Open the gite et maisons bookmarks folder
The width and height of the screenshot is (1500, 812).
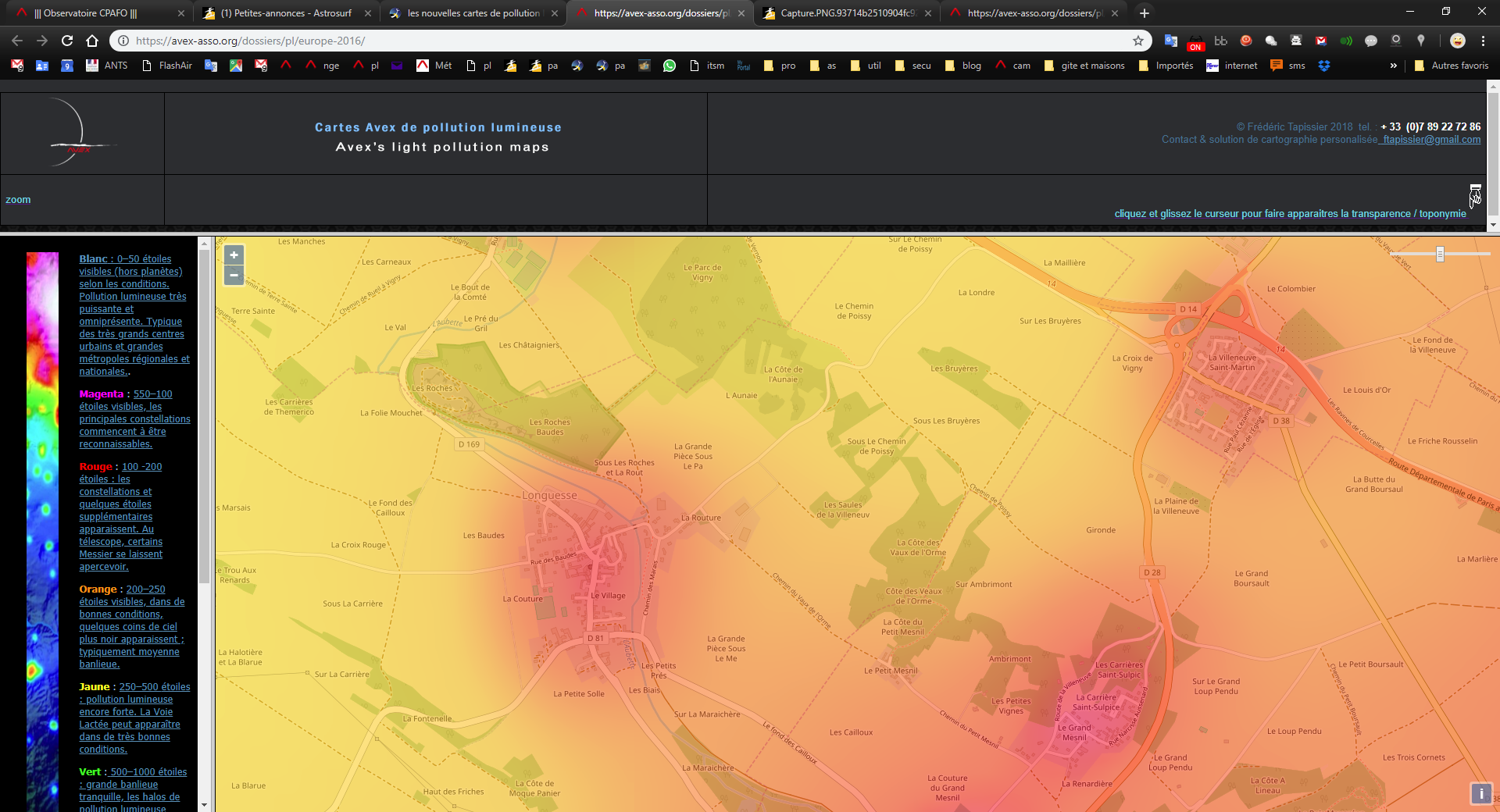pyautogui.click(x=1085, y=66)
